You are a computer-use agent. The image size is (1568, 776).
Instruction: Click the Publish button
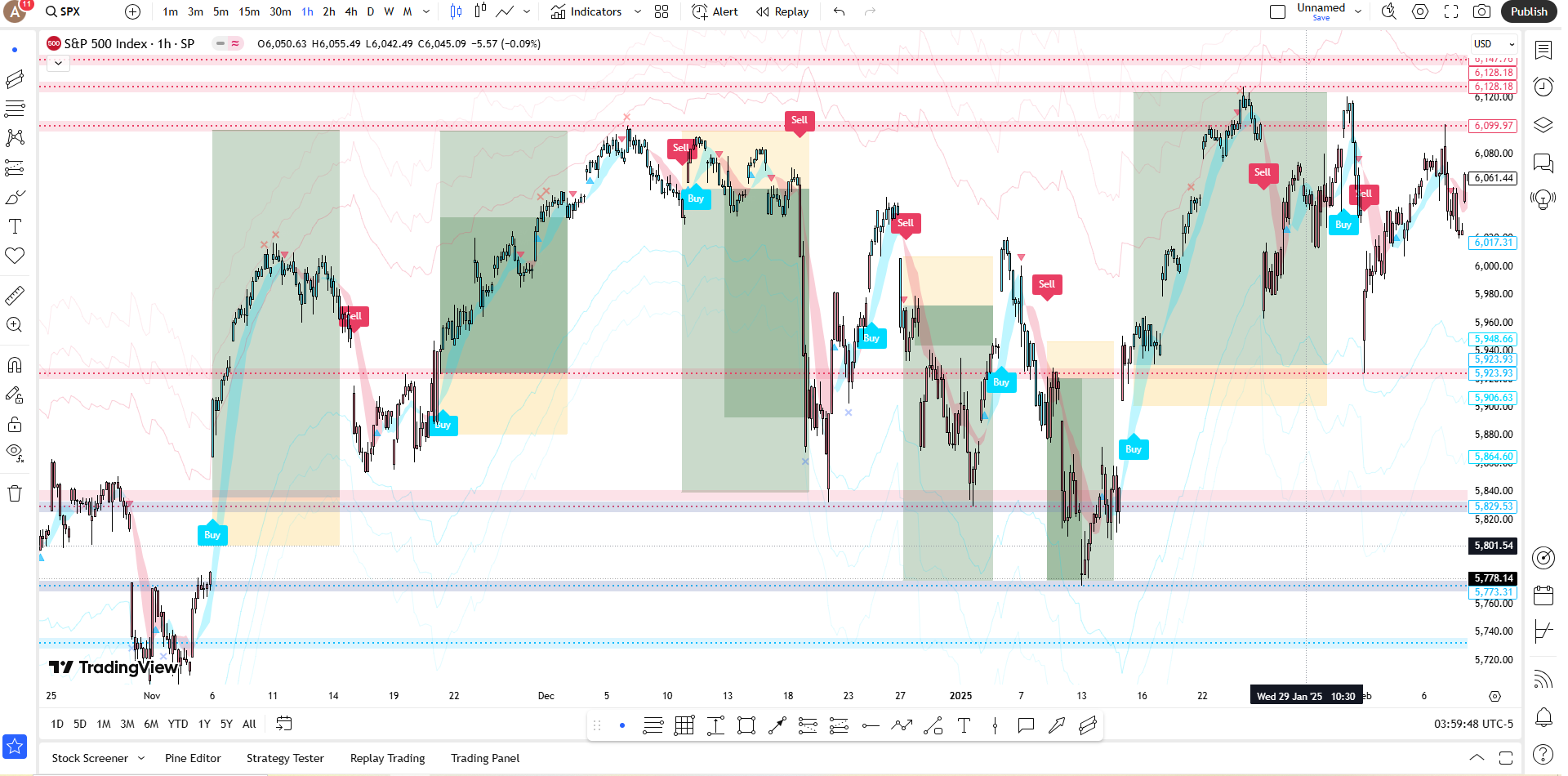pyautogui.click(x=1529, y=11)
